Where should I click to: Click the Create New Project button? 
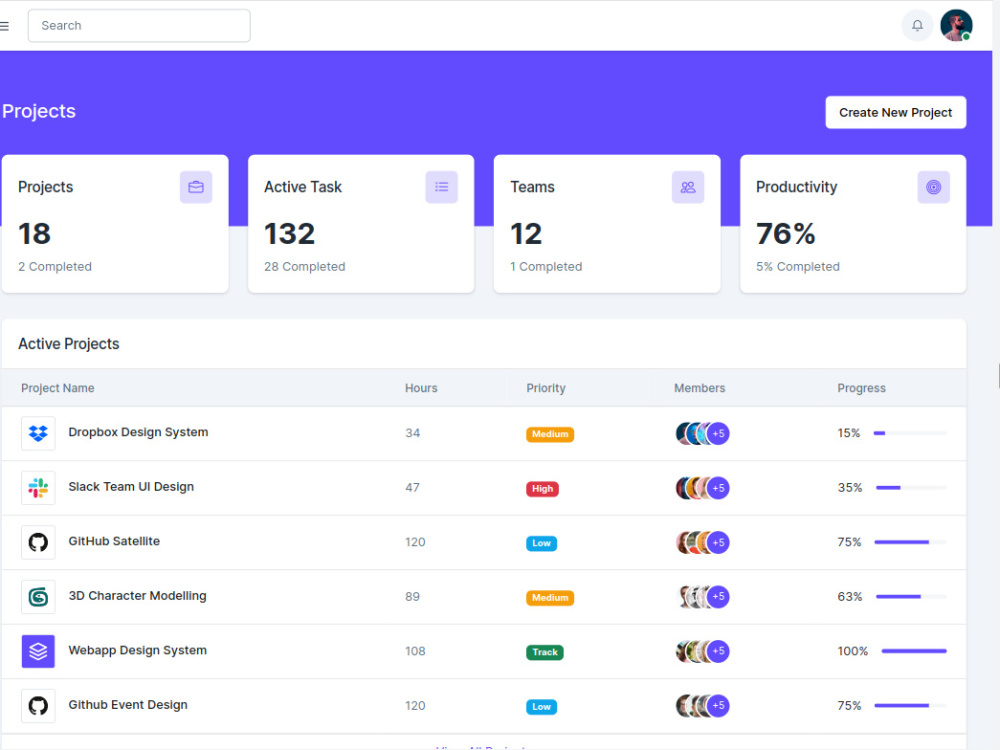tap(895, 112)
